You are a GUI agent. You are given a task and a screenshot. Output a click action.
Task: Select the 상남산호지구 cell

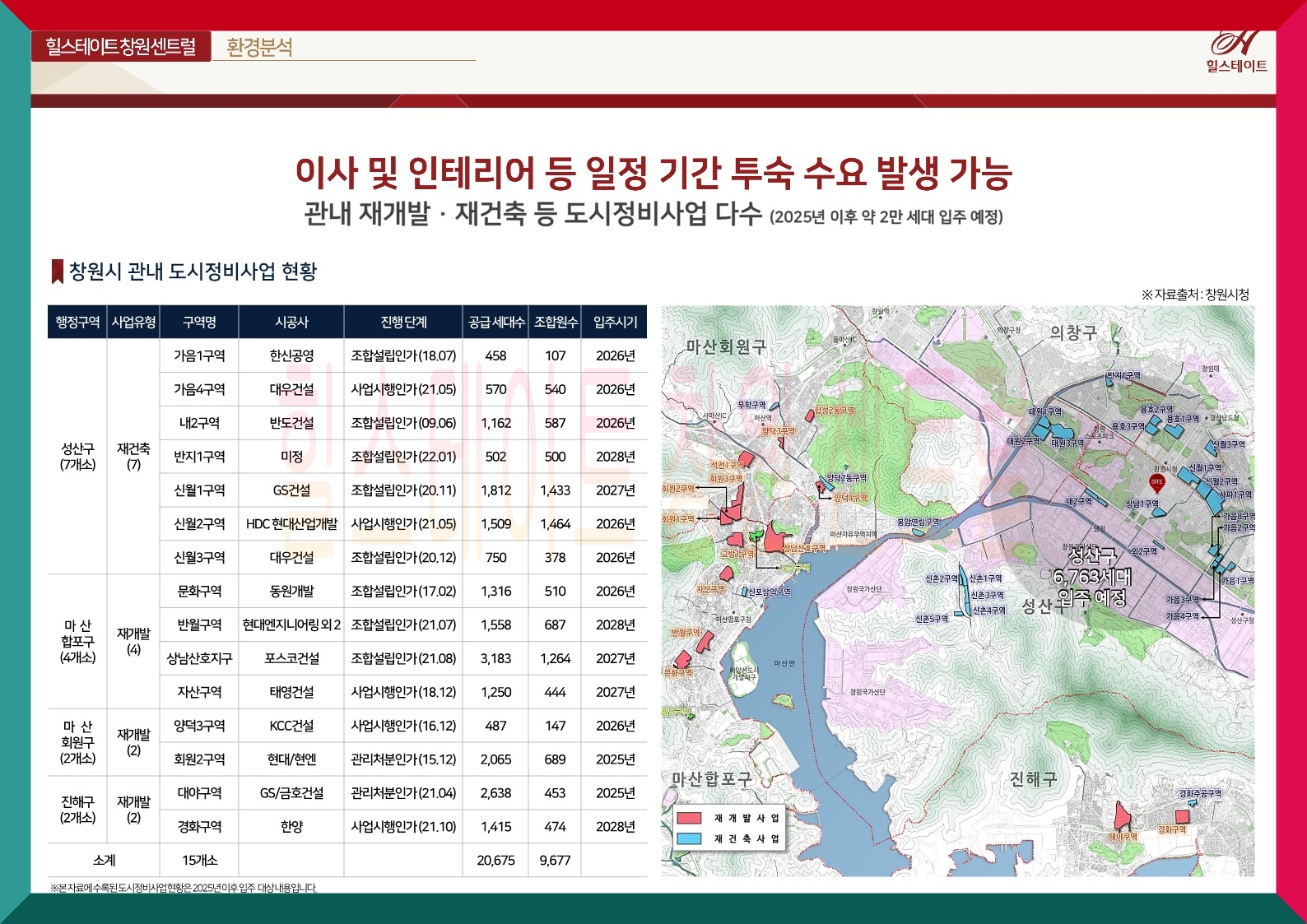click(199, 659)
